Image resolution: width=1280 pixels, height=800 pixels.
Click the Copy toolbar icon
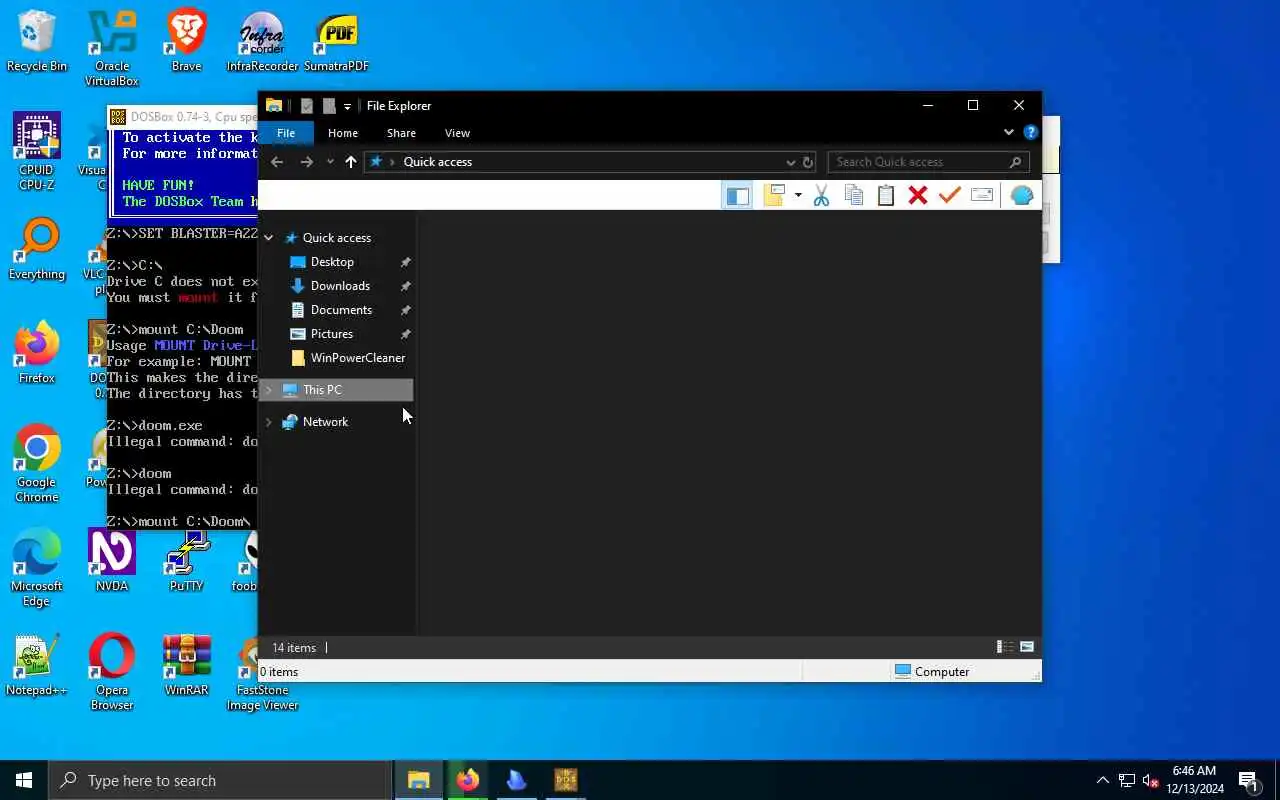click(853, 196)
